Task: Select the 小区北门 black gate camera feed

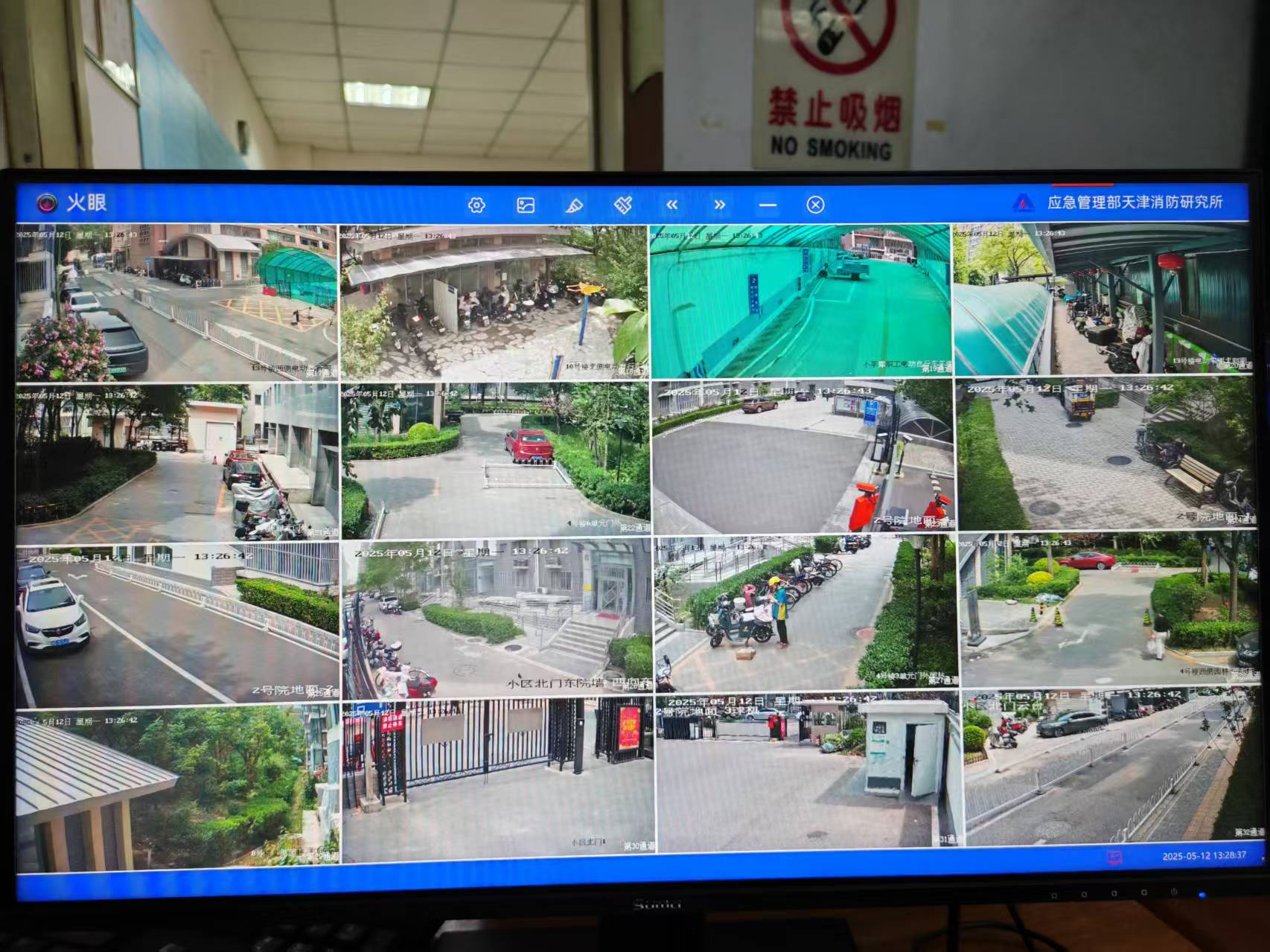Action: [x=497, y=778]
